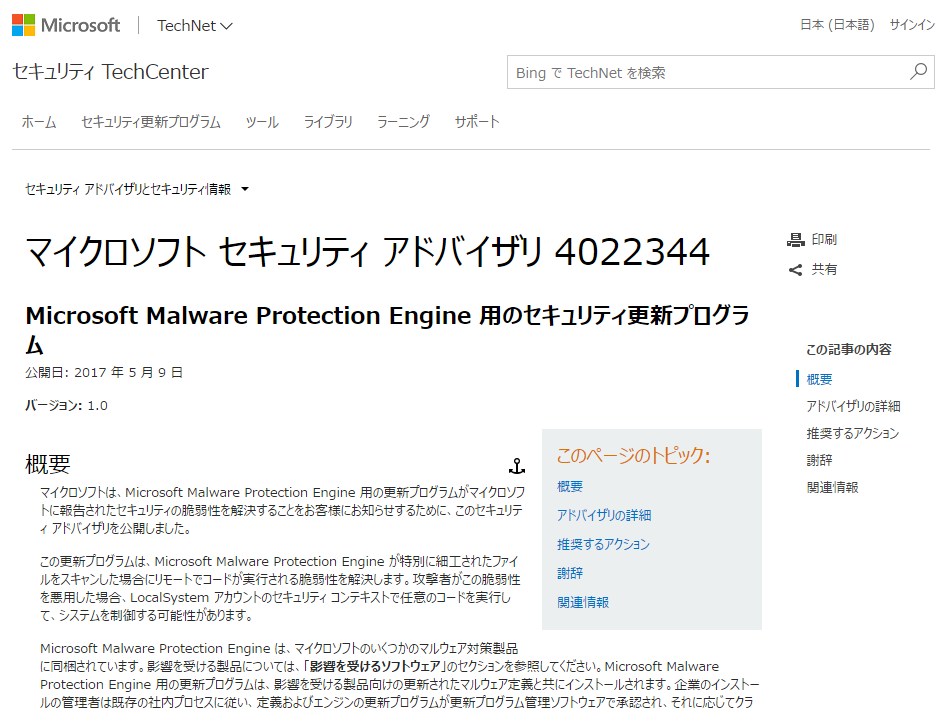Click the share icon

coord(796,270)
